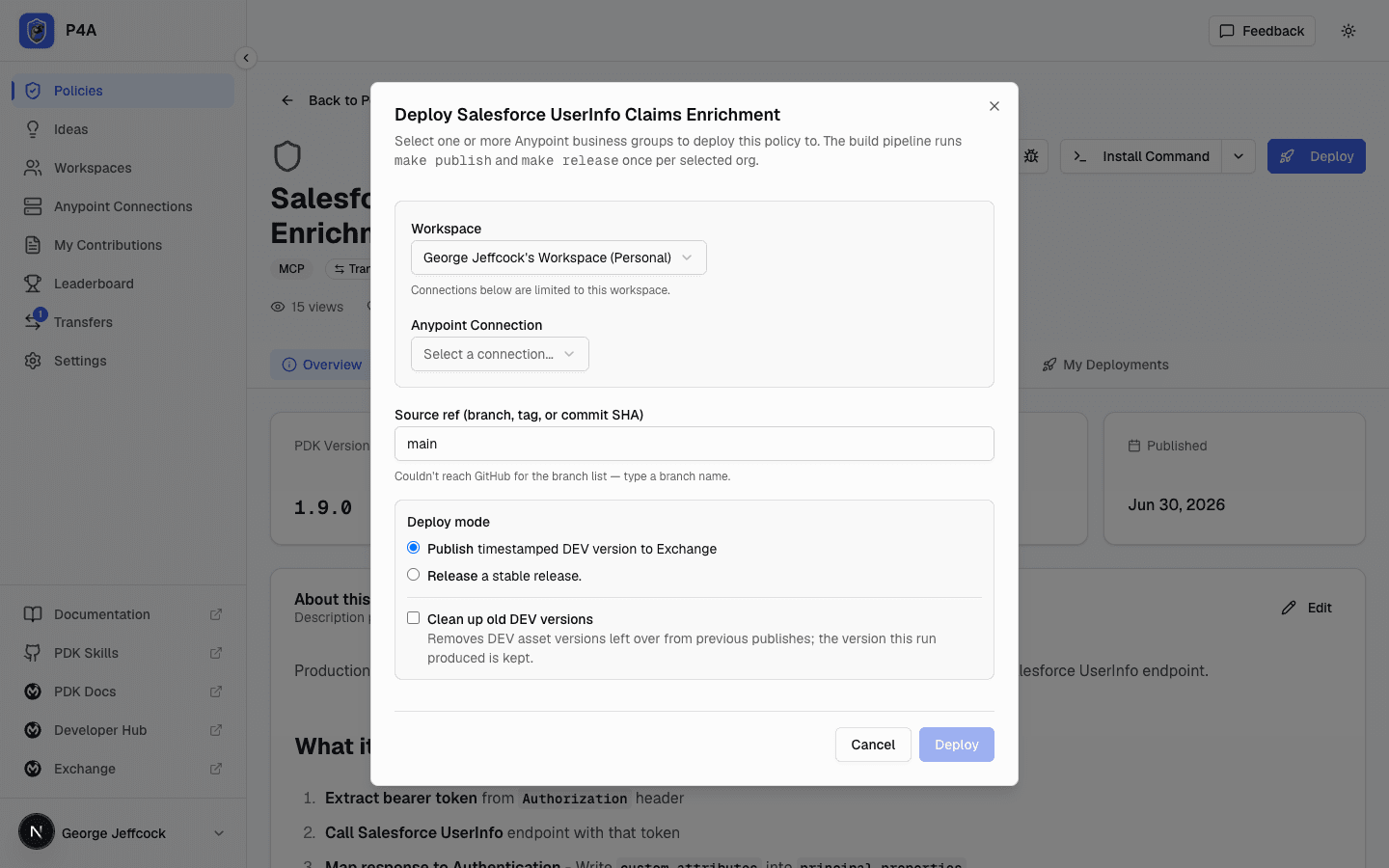
Task: Click the PDK Docs MuleSoft icon
Action: 33,692
